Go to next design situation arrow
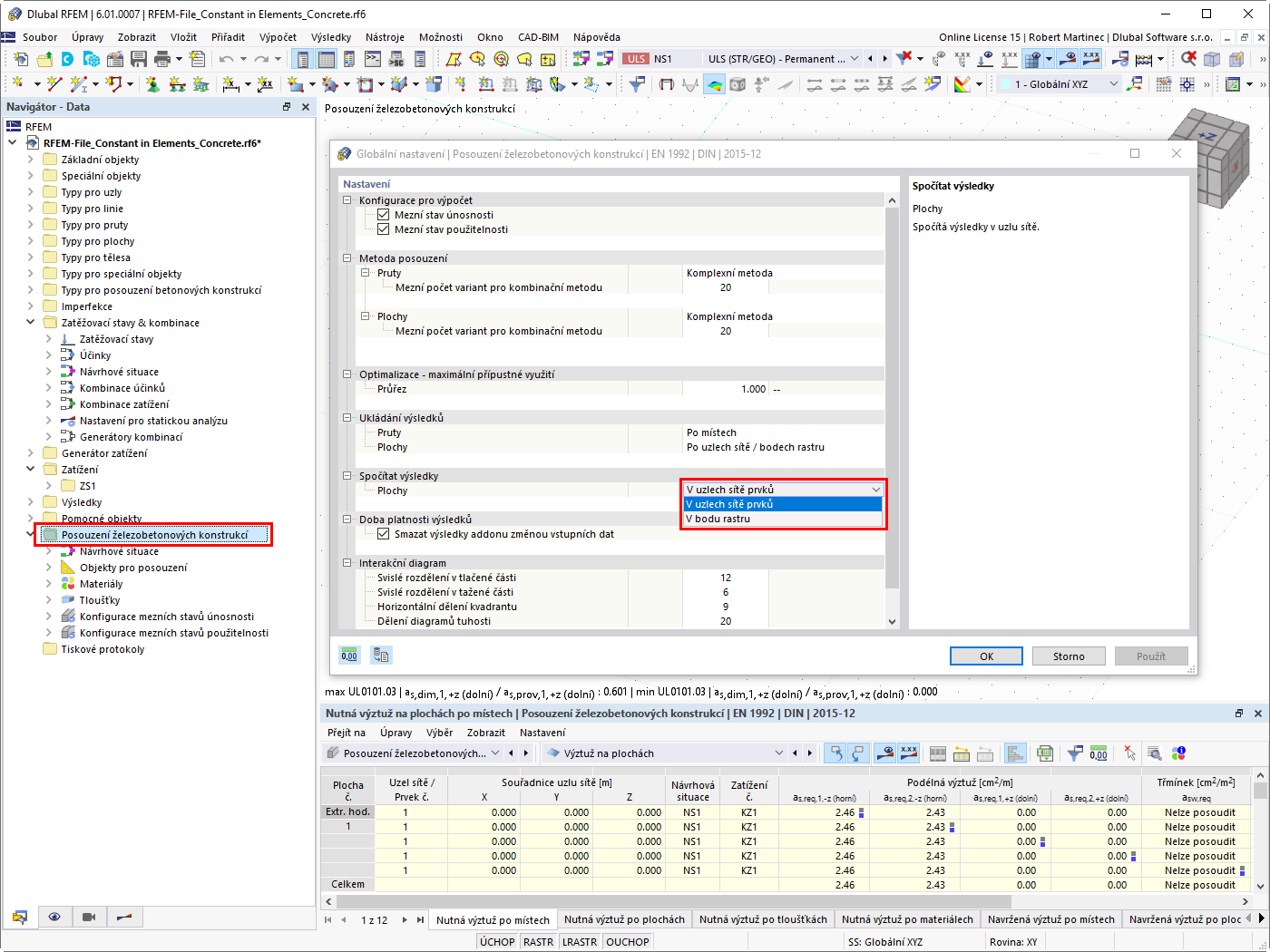Image resolution: width=1270 pixels, height=952 pixels. click(x=885, y=59)
